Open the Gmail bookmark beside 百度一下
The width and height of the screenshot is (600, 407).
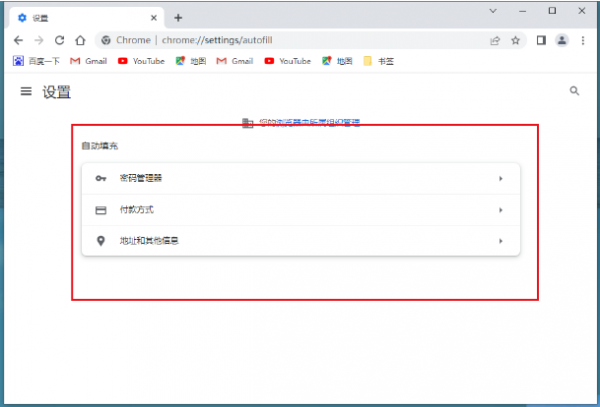click(x=88, y=61)
